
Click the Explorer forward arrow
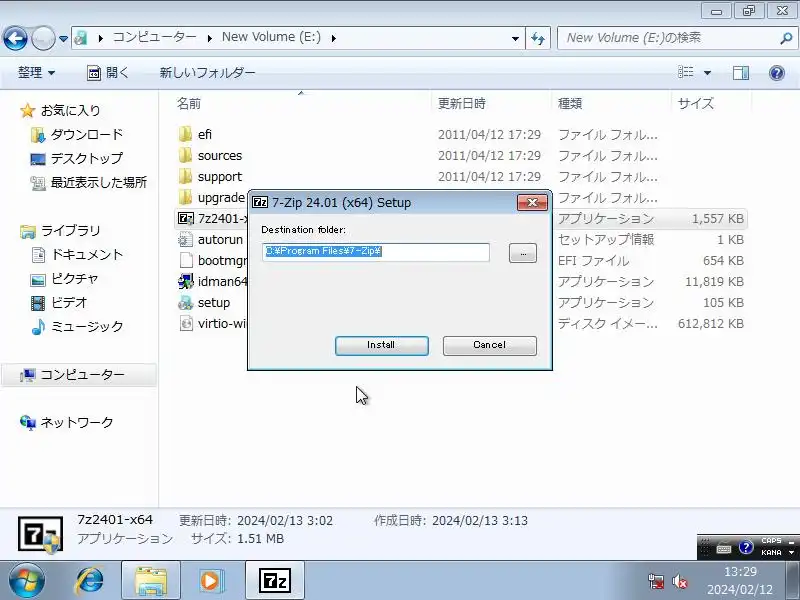coord(43,38)
